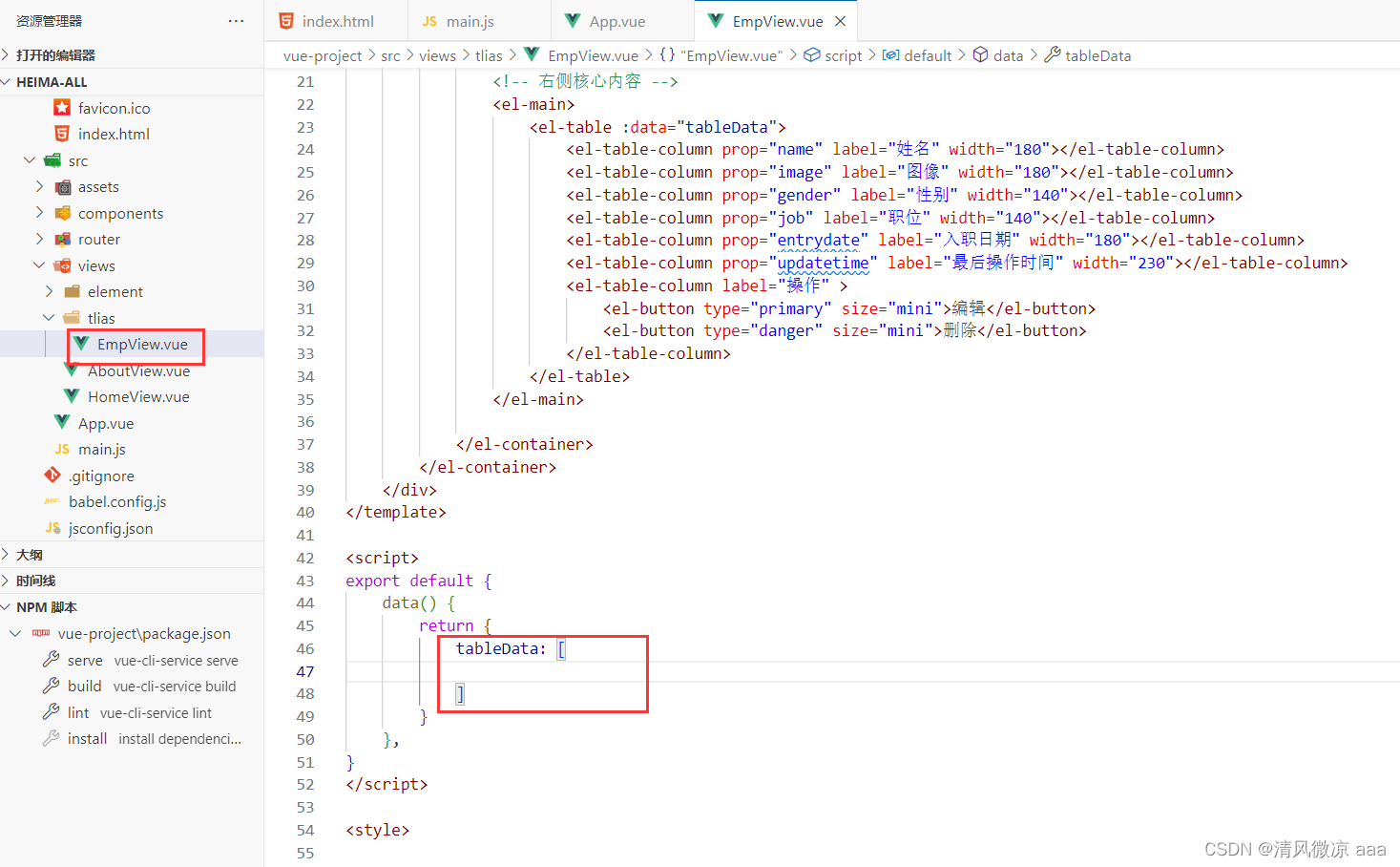Open EmpView.vue in the file tree
The image size is (1400, 867).
(142, 345)
